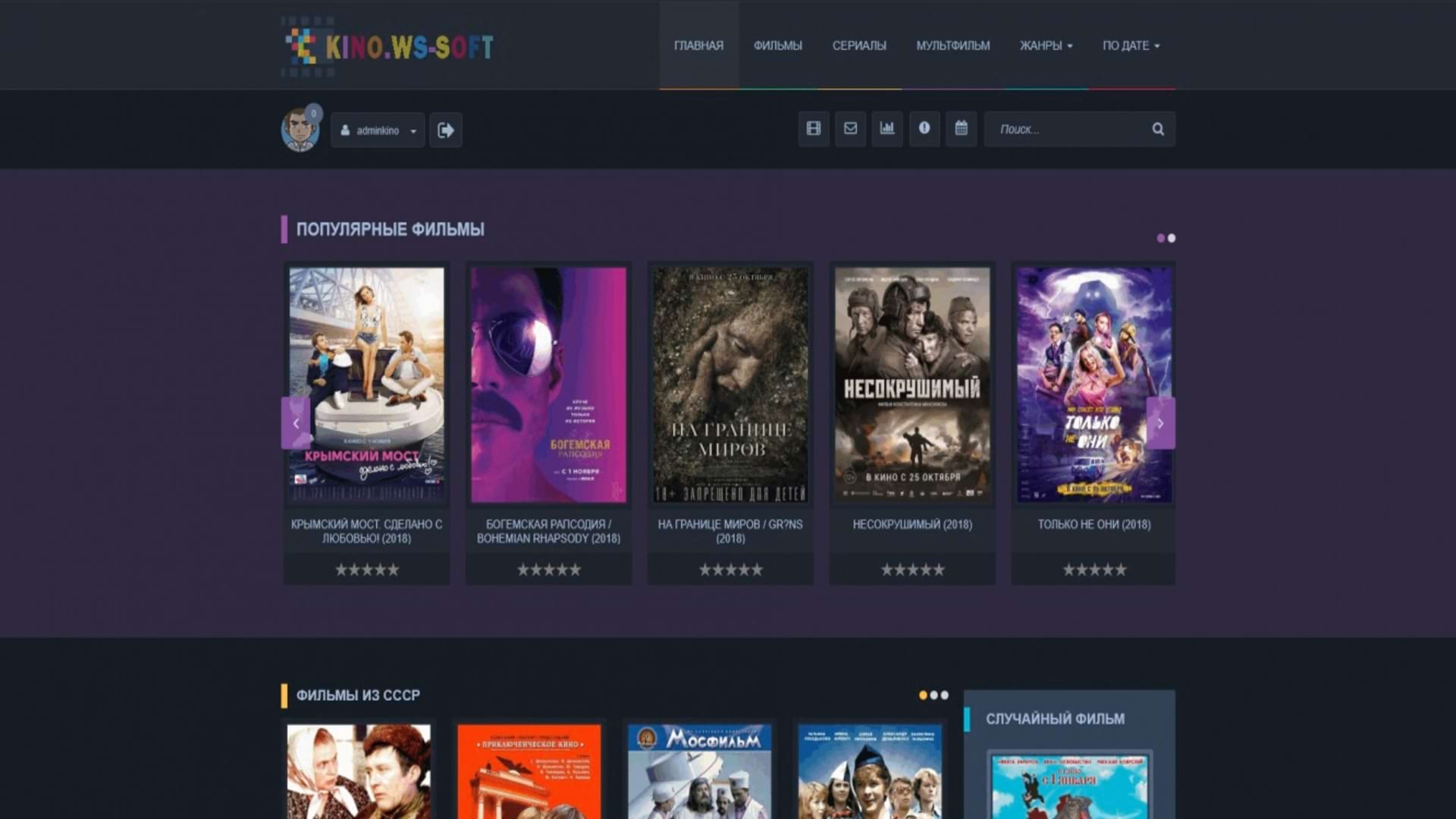The width and height of the screenshot is (1456, 819).
Task: Select third USSR films carousel dot
Action: click(945, 695)
